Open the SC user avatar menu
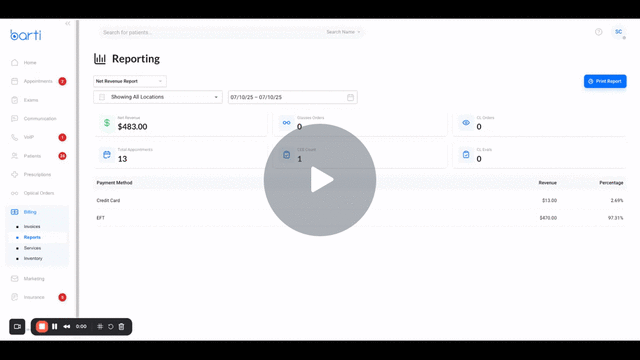 click(x=618, y=32)
